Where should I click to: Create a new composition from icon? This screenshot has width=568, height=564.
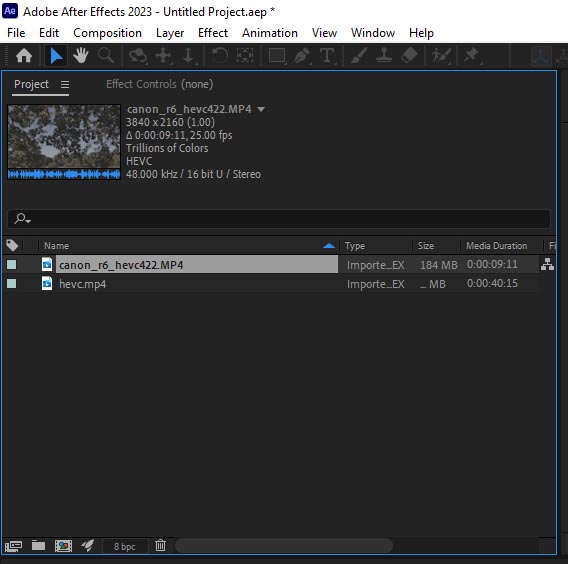(x=63, y=546)
